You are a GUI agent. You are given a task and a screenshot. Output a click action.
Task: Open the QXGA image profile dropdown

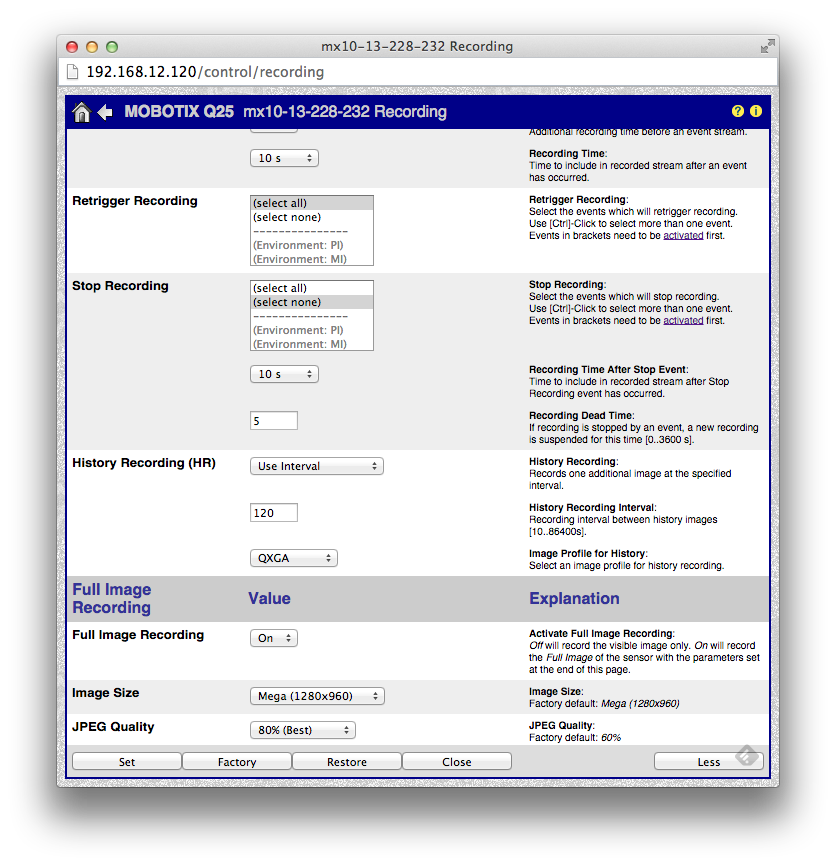coord(293,558)
